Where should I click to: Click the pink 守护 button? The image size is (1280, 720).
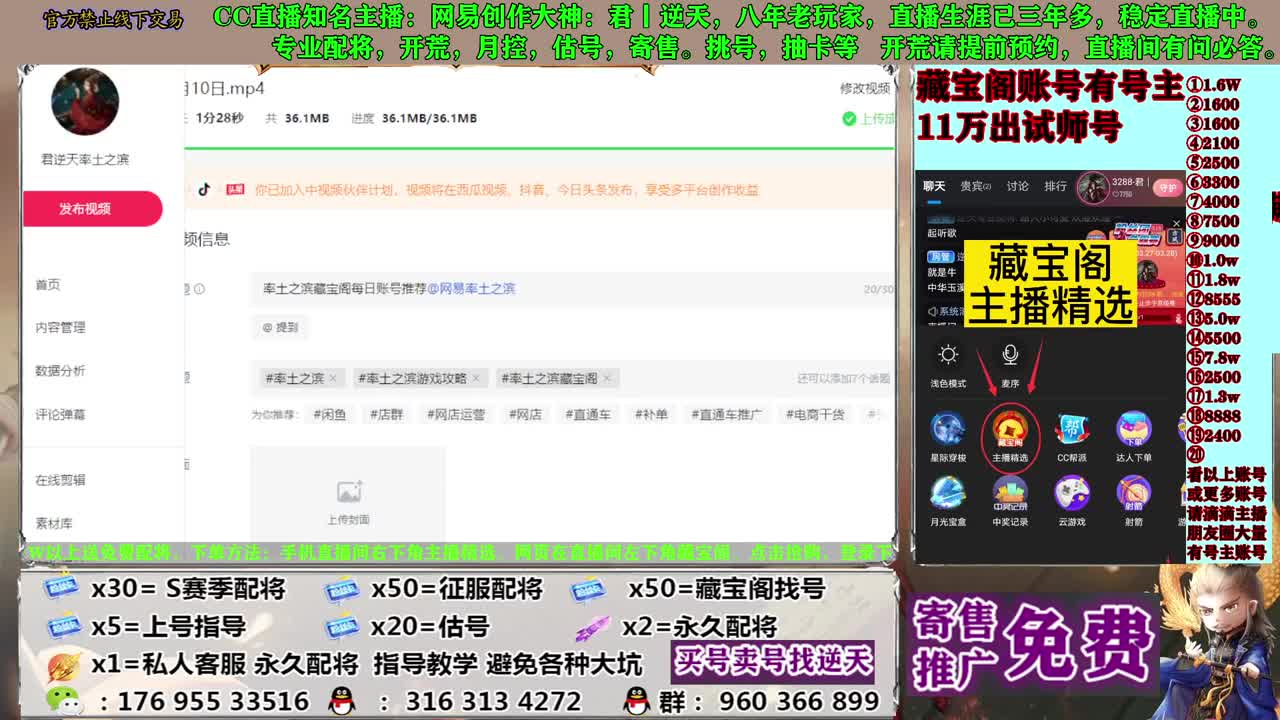pos(1167,187)
